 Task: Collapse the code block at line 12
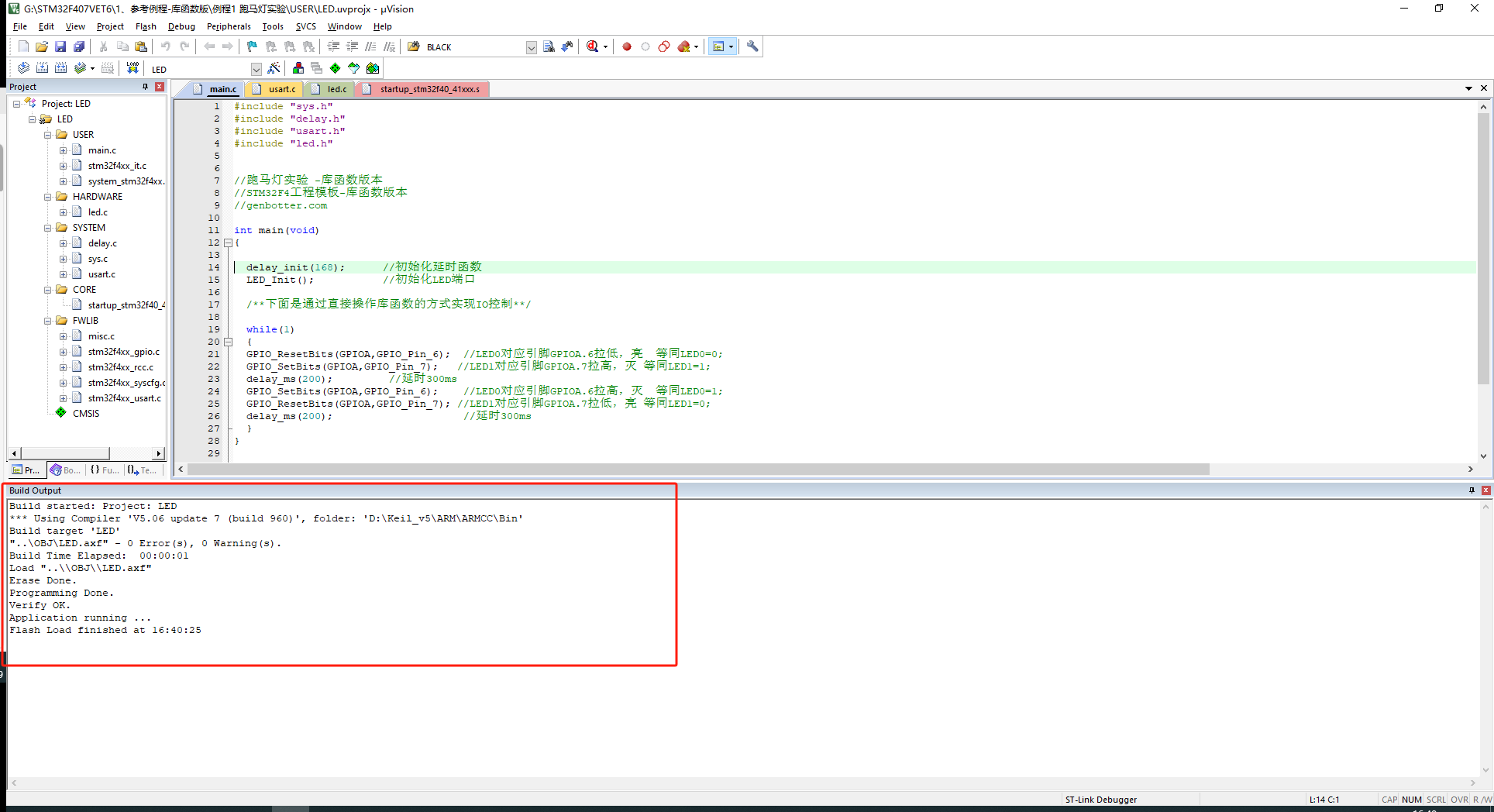point(228,243)
